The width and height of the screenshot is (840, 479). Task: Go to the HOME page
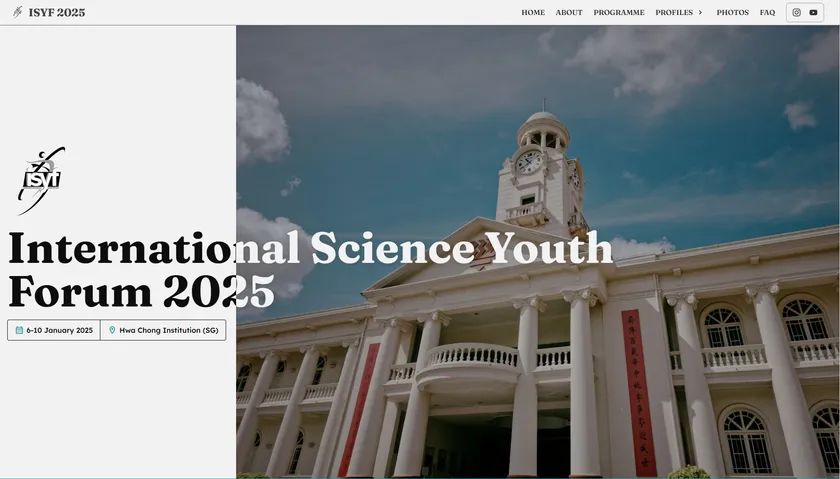pyautogui.click(x=533, y=13)
